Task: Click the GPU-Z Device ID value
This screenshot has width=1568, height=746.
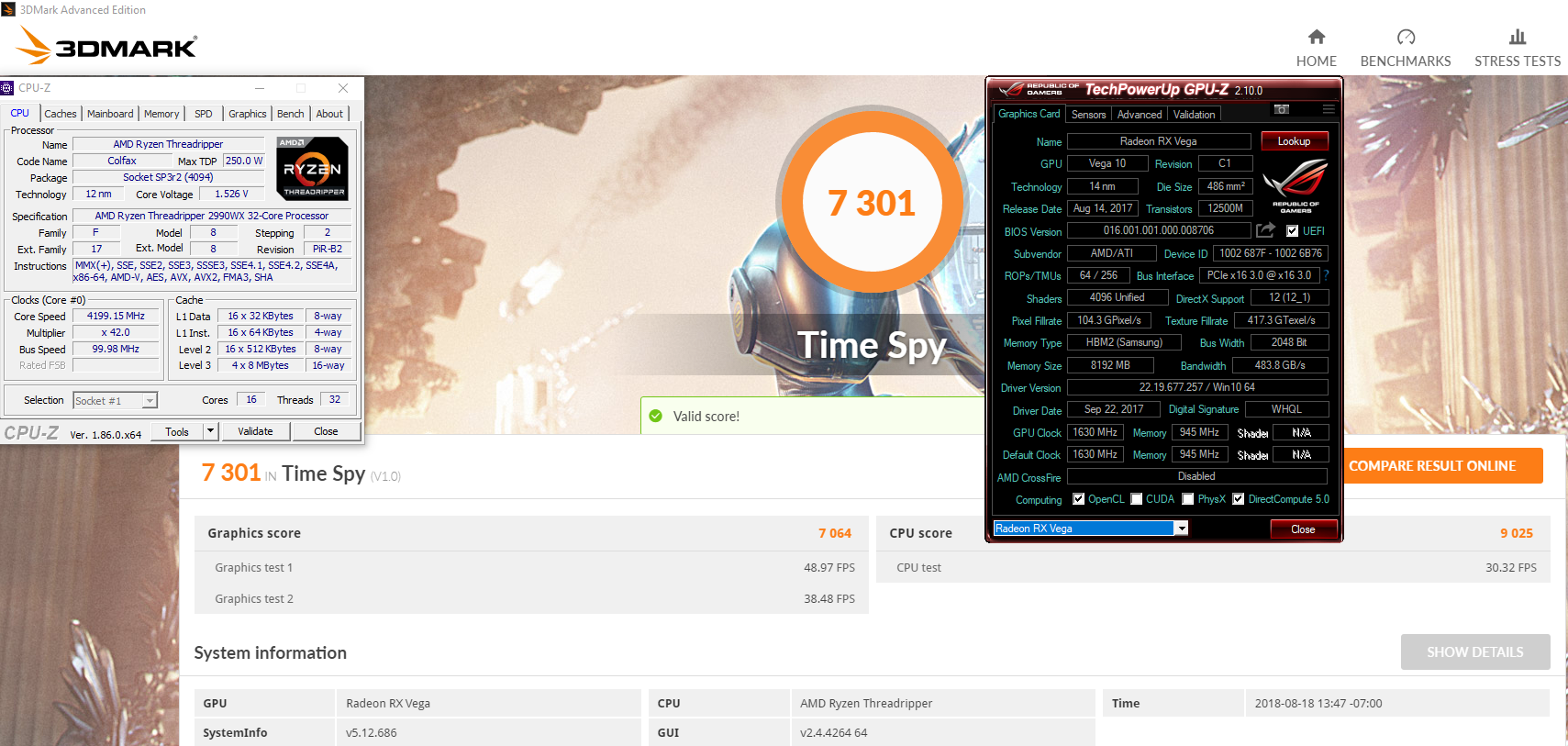Action: tap(1271, 253)
